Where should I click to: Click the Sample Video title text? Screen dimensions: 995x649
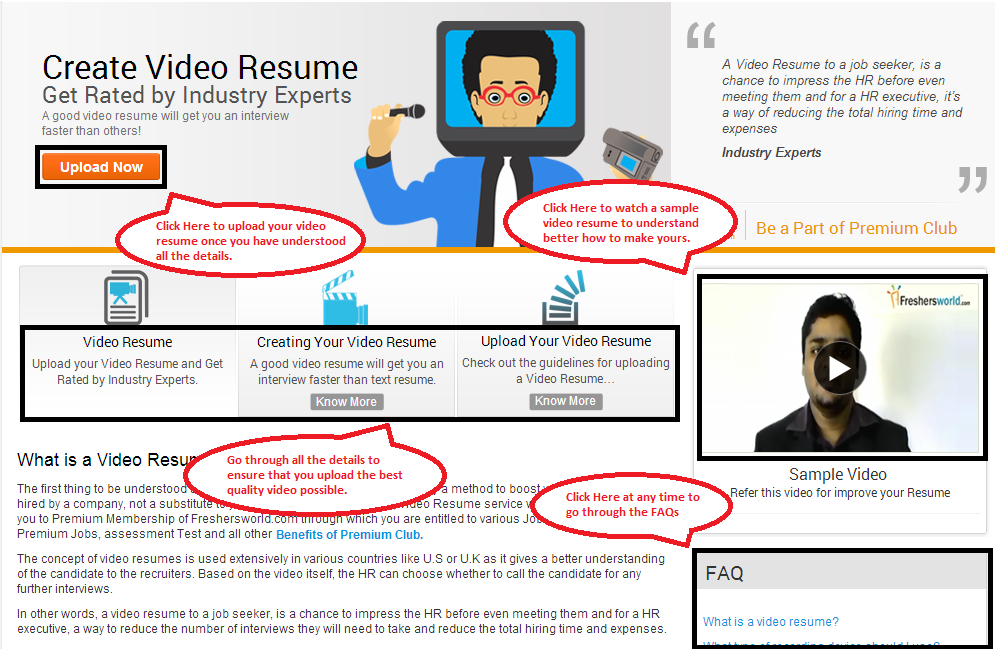[x=838, y=474]
